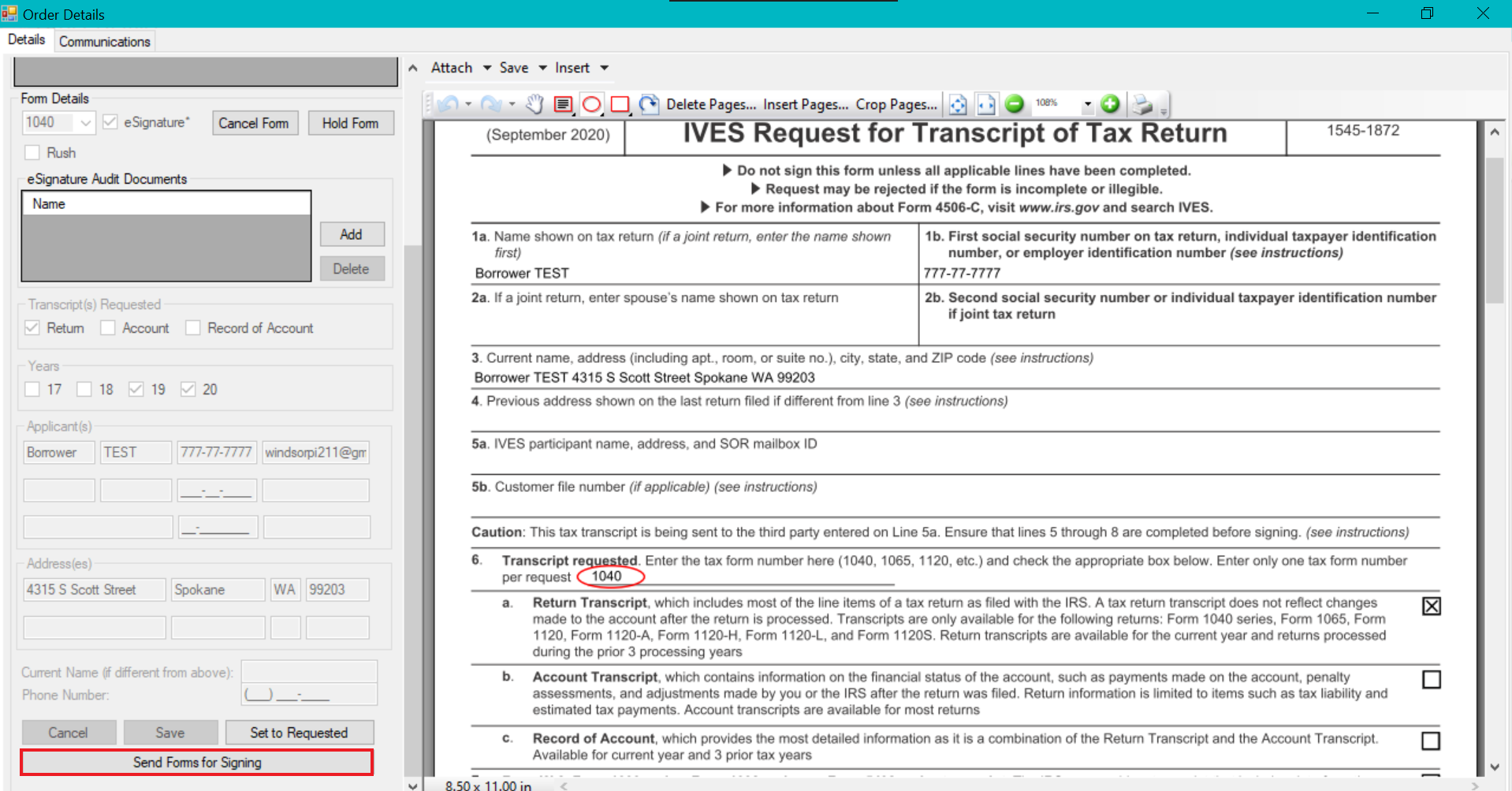Open the Attach menu
Screen dimensions: 1512x791
pyautogui.click(x=452, y=68)
